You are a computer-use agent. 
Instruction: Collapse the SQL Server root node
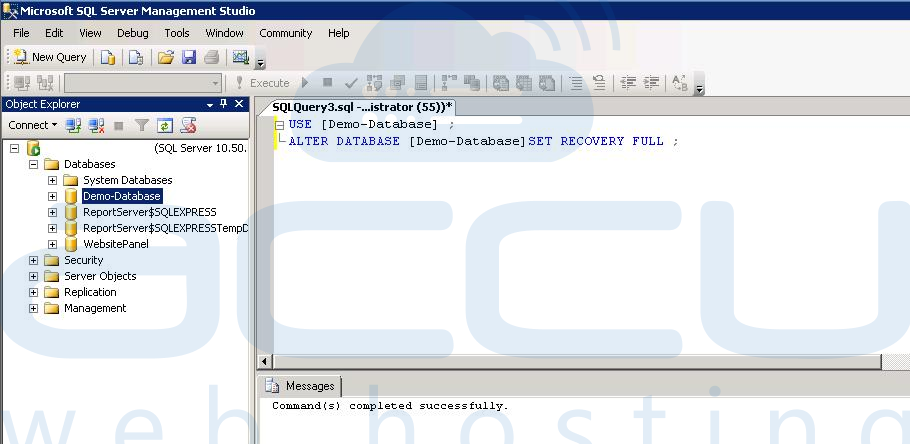coord(15,149)
